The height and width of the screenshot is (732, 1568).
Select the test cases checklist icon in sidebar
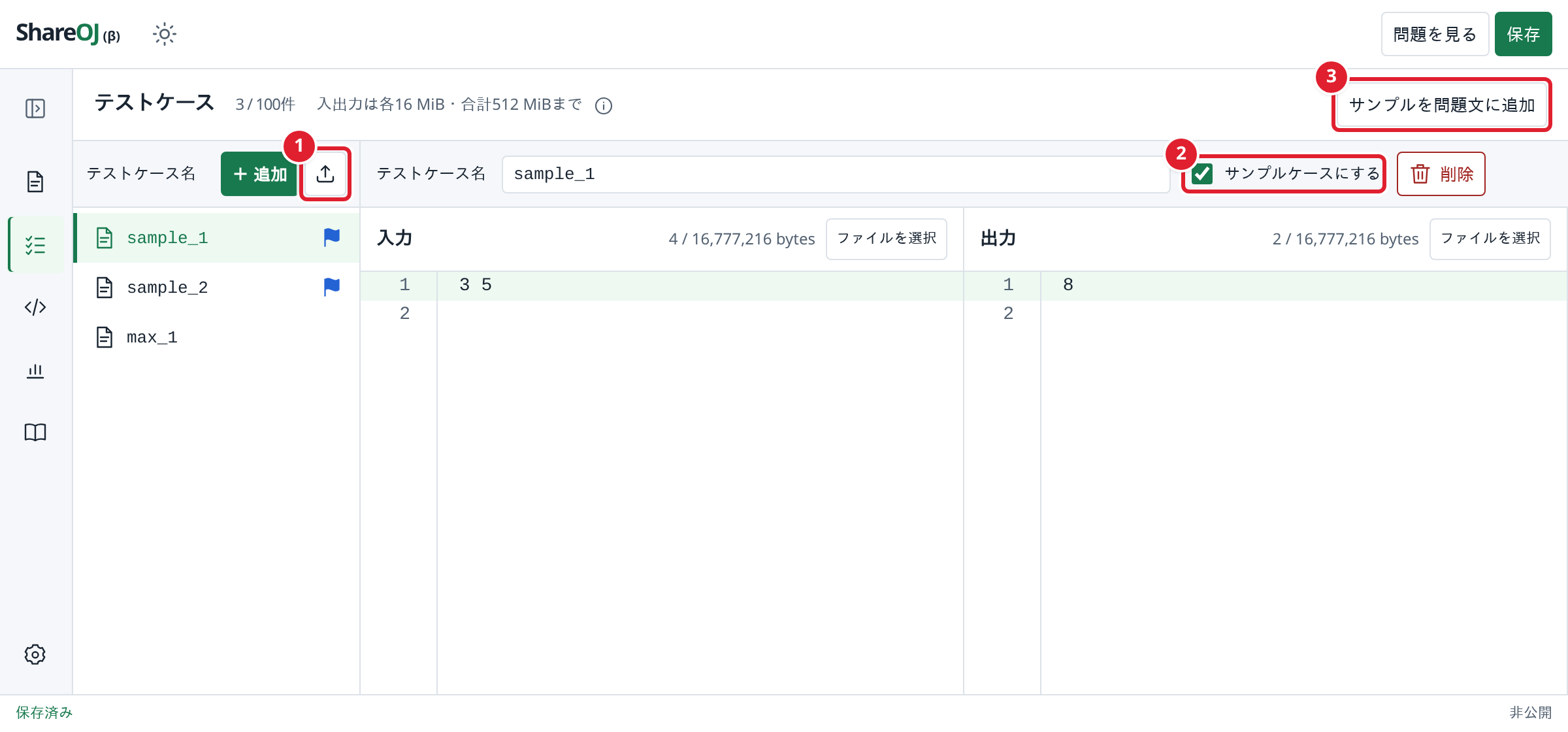coord(35,245)
